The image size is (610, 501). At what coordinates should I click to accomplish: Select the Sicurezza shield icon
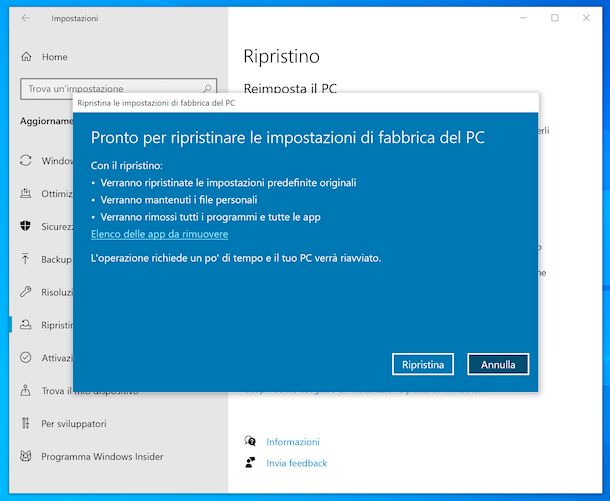tap(26, 226)
